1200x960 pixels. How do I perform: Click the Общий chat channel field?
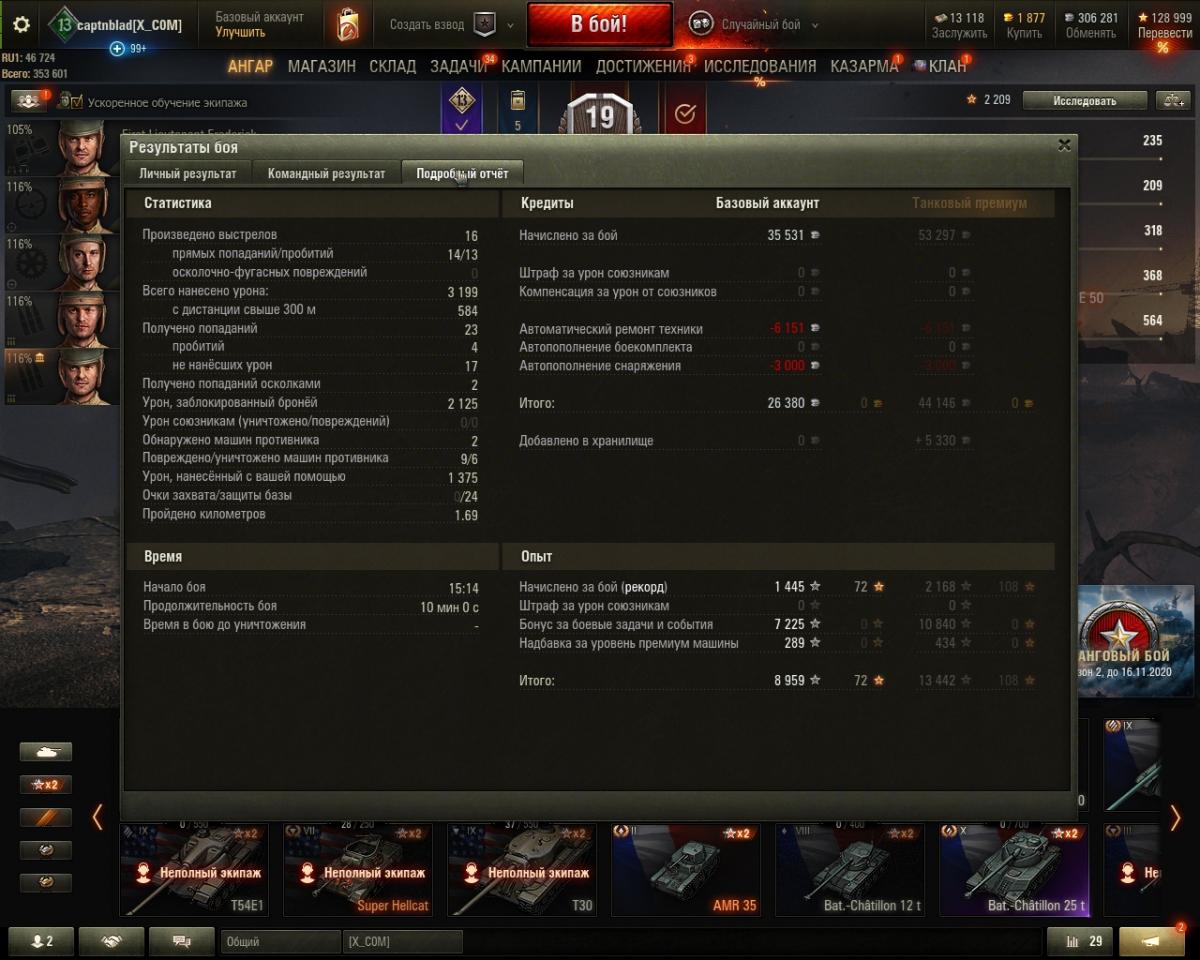(x=282, y=941)
